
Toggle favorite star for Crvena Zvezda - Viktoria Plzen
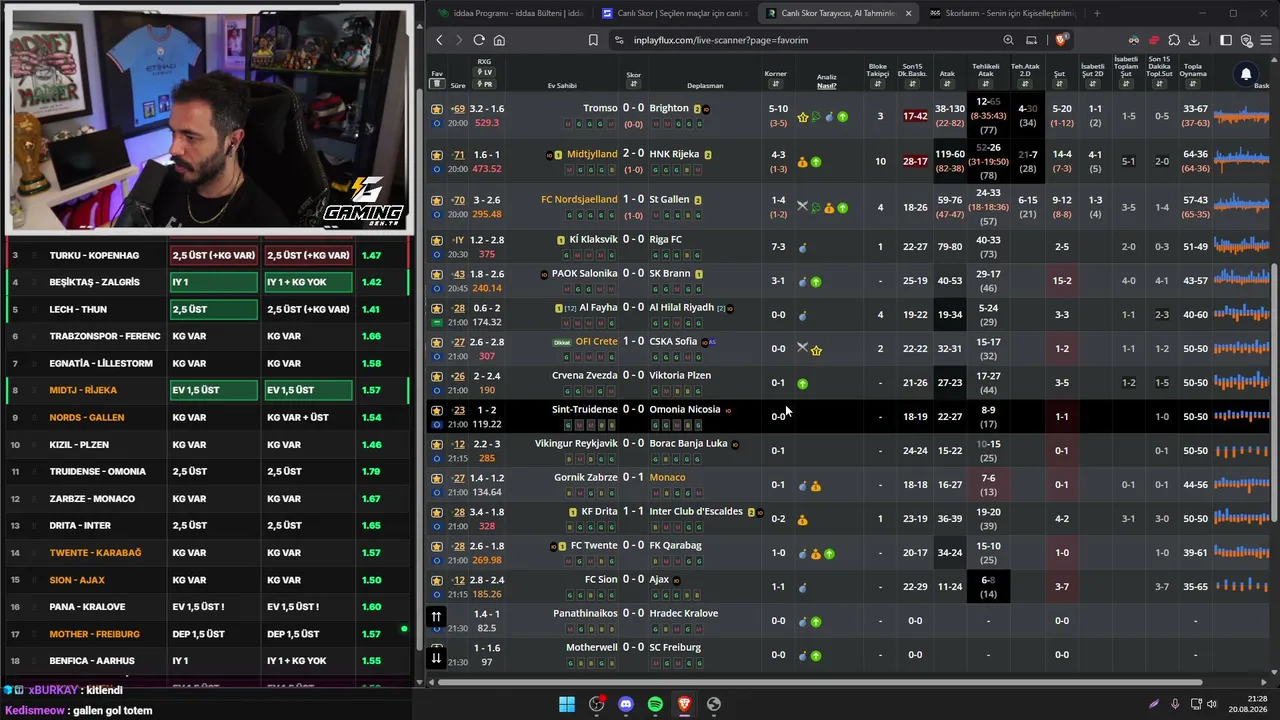[437, 376]
